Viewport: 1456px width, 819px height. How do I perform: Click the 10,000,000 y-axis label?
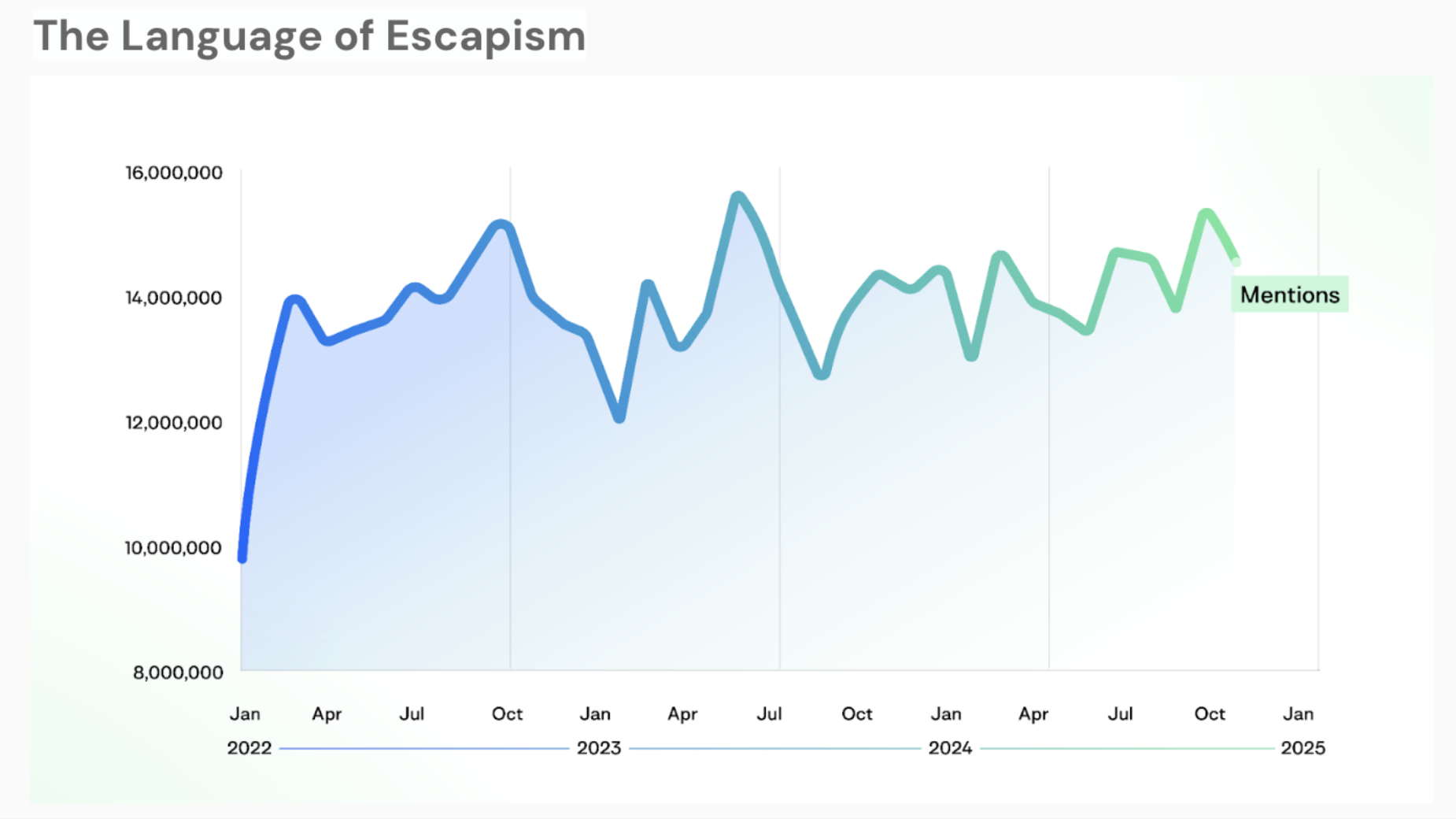[174, 547]
